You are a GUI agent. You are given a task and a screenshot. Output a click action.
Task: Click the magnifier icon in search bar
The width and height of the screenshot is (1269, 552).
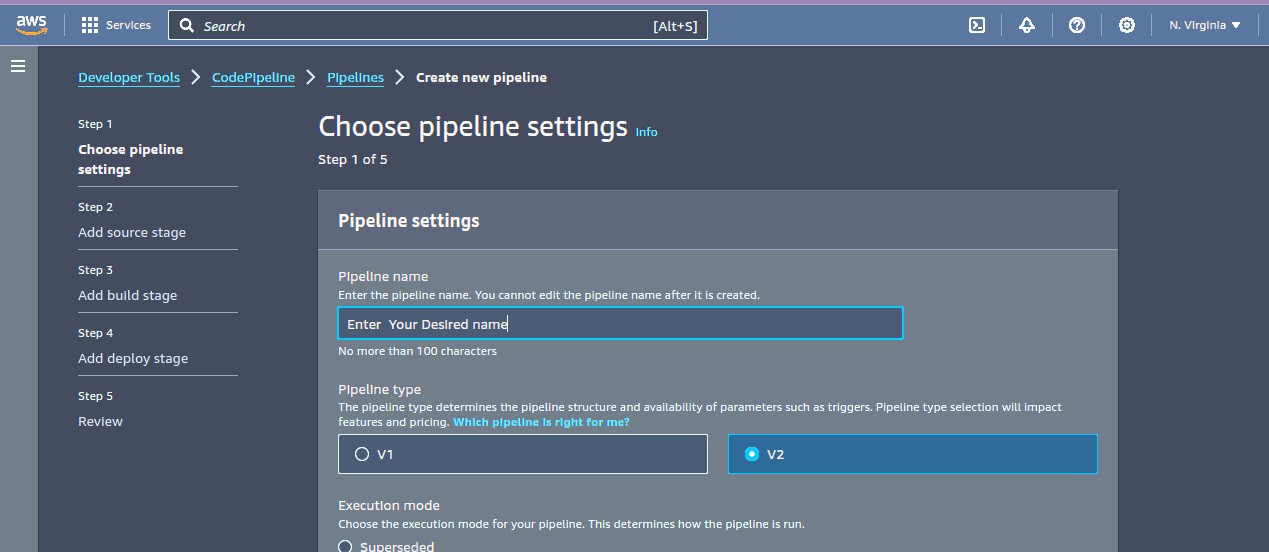pos(188,26)
